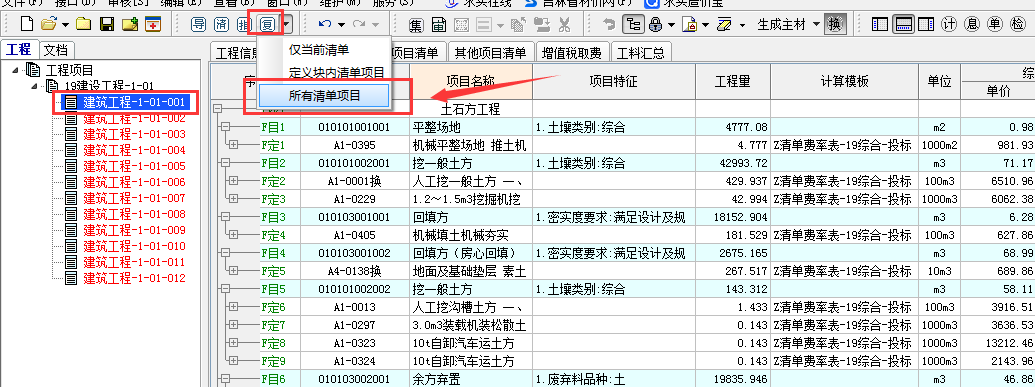Click the eraser highlight toolbar icon

pos(724,25)
